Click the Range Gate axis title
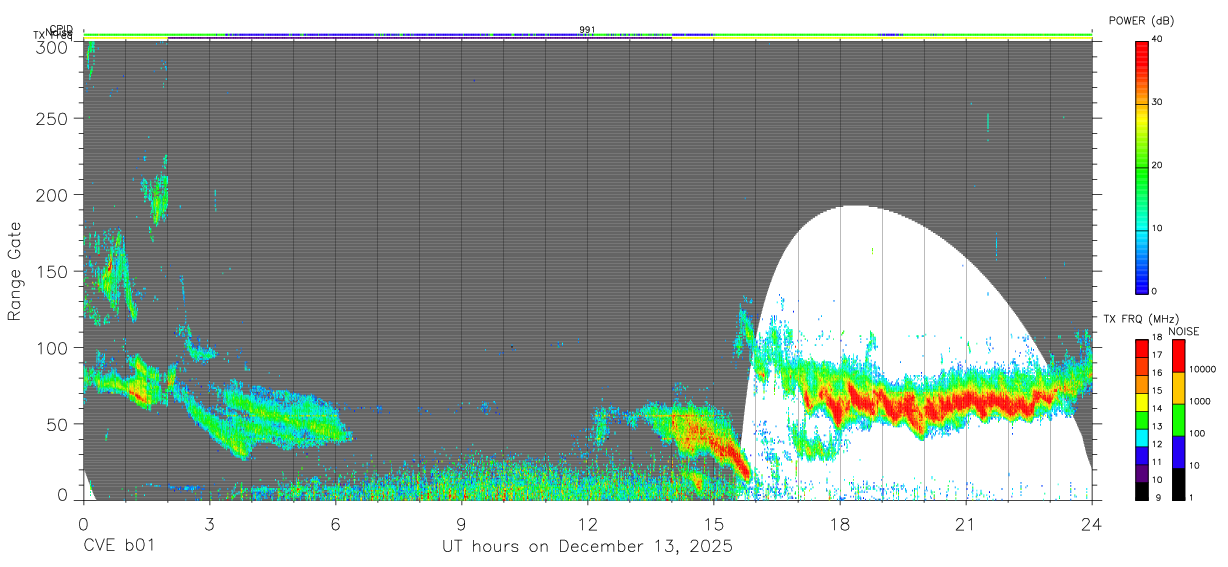Viewport: 1228px width, 567px height. (x=15, y=273)
